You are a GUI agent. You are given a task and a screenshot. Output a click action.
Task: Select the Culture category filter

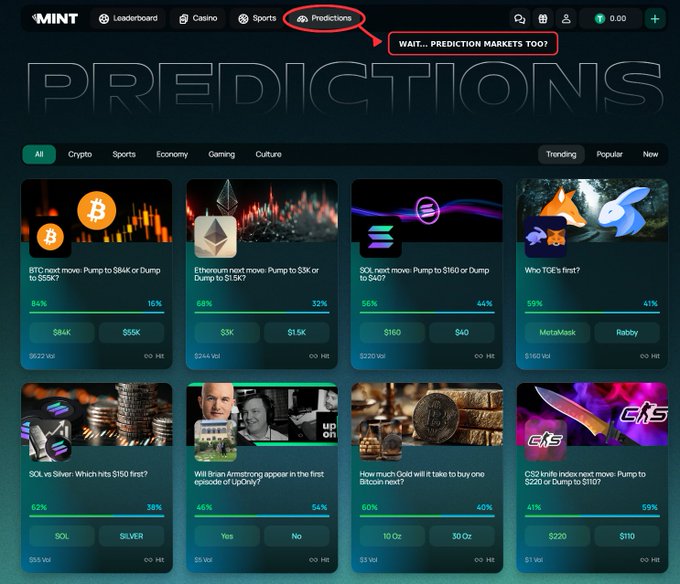(x=268, y=154)
